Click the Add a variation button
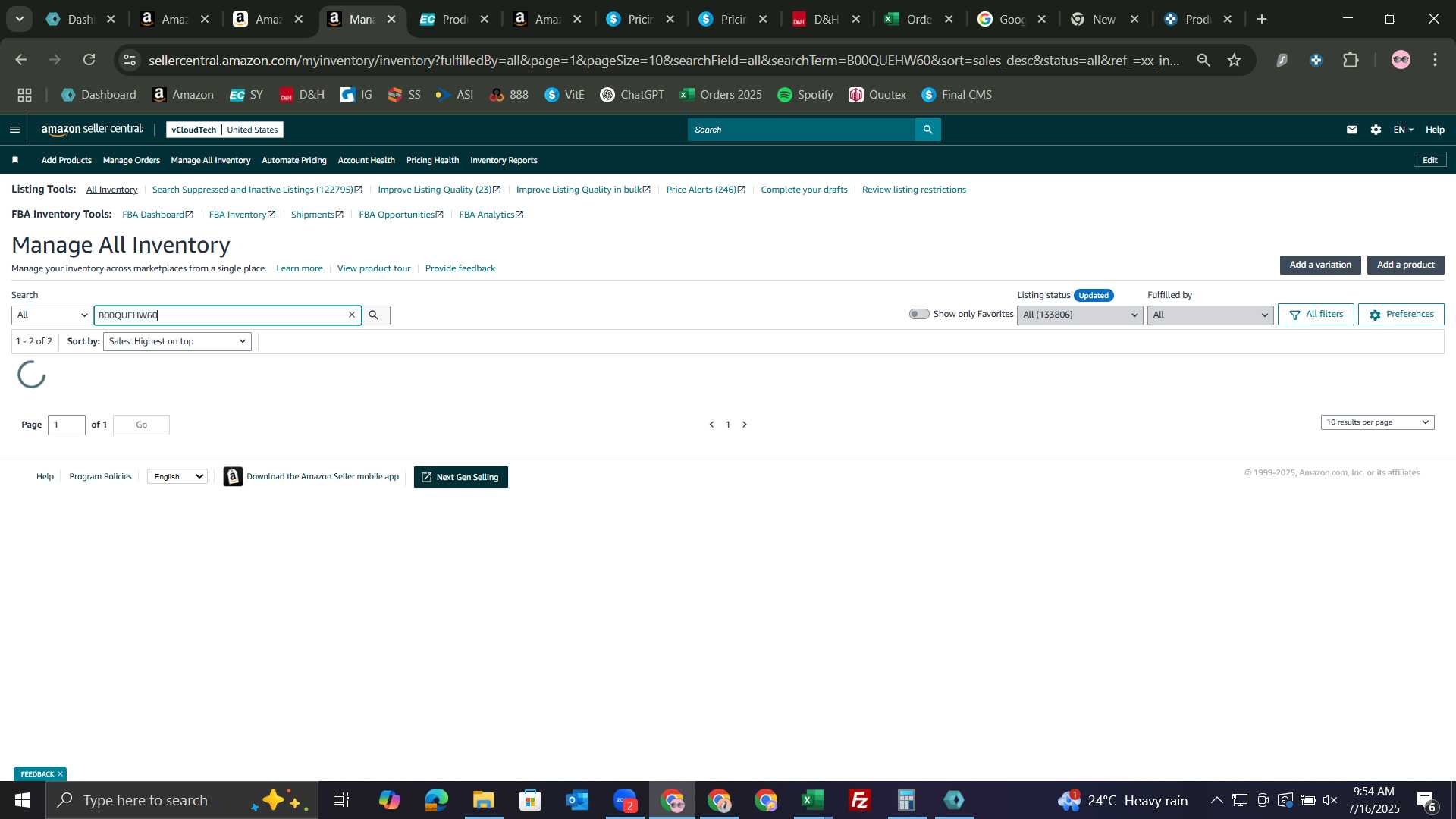Screen dimensions: 1456x819 pos(1320,265)
